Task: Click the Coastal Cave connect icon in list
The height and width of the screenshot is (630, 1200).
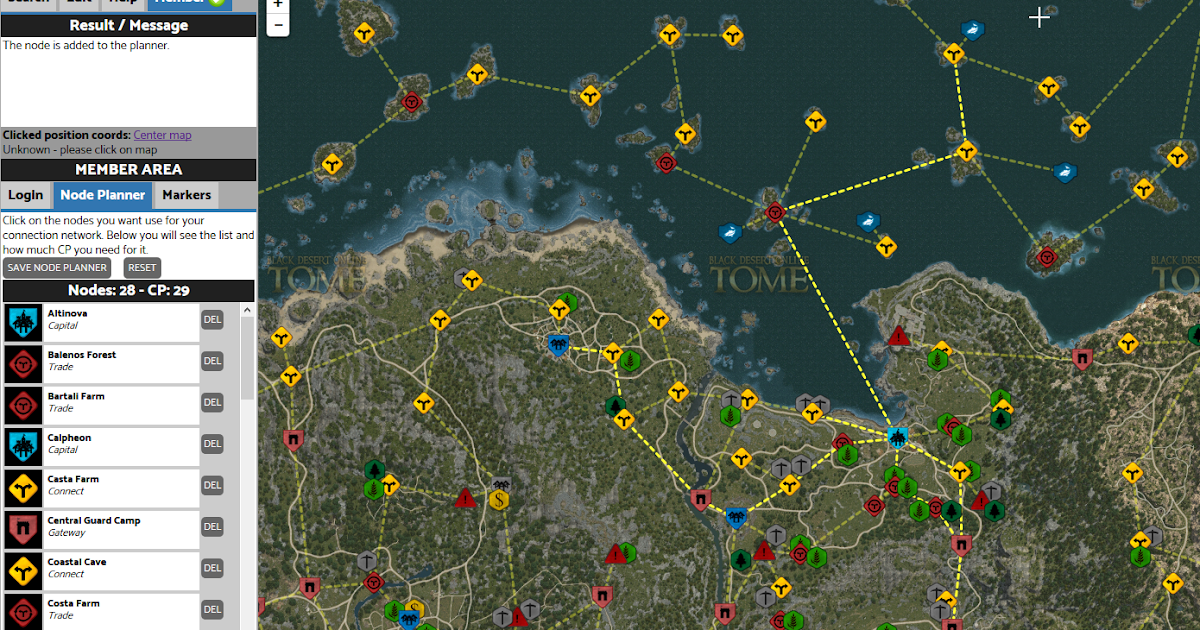Action: pyautogui.click(x=23, y=571)
